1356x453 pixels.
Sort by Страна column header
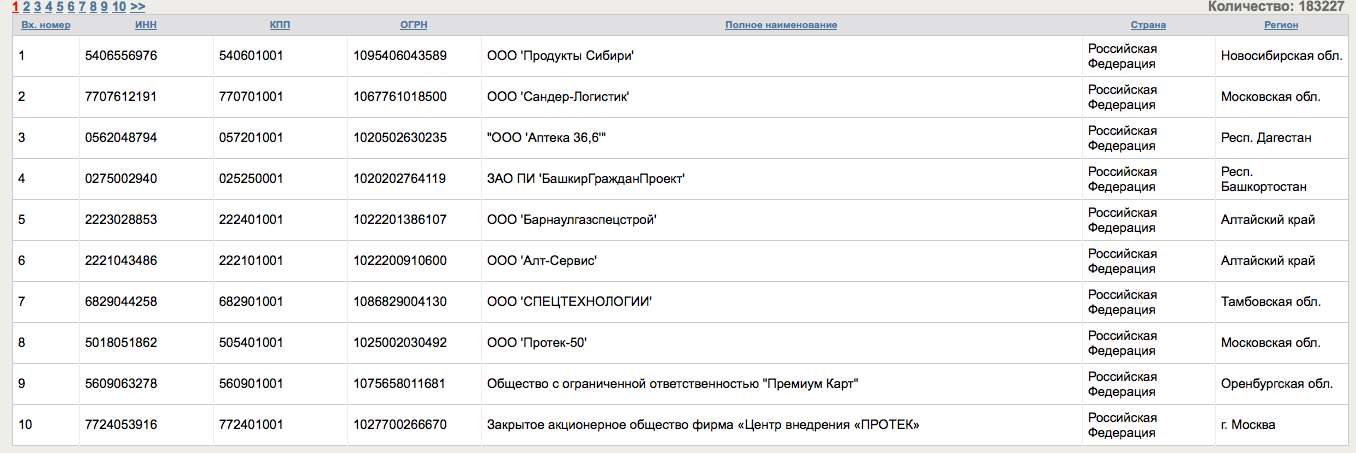point(1148,25)
